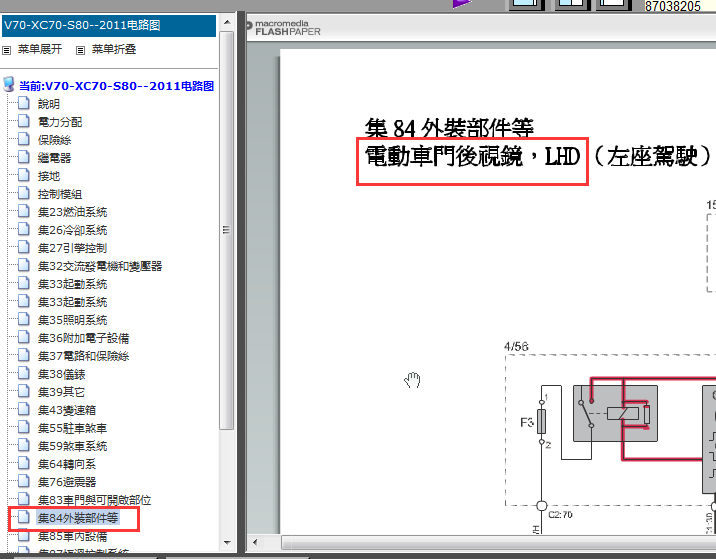This screenshot has height=559, width=716.
Task: Click the sidebar vertical scrollbar thumb
Action: coord(226,230)
